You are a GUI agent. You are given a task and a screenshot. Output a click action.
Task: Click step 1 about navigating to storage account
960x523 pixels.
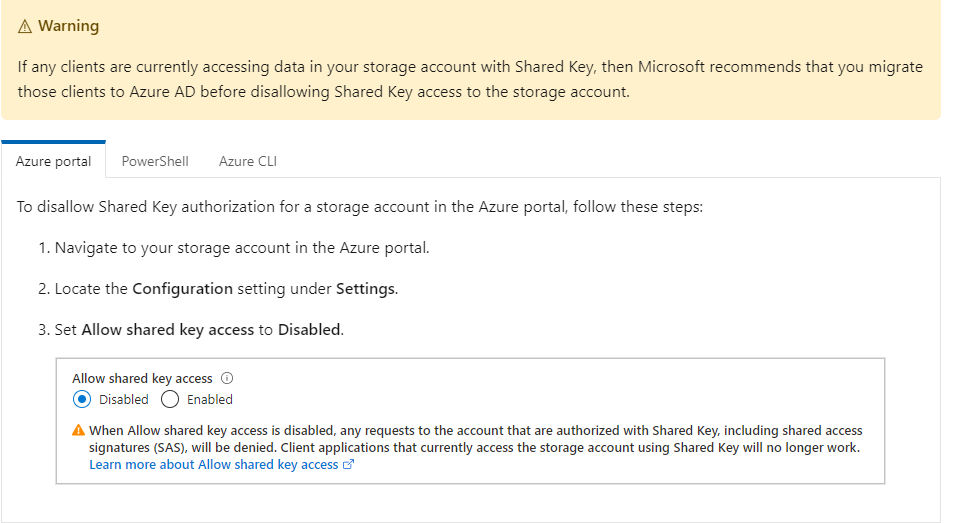tap(241, 247)
